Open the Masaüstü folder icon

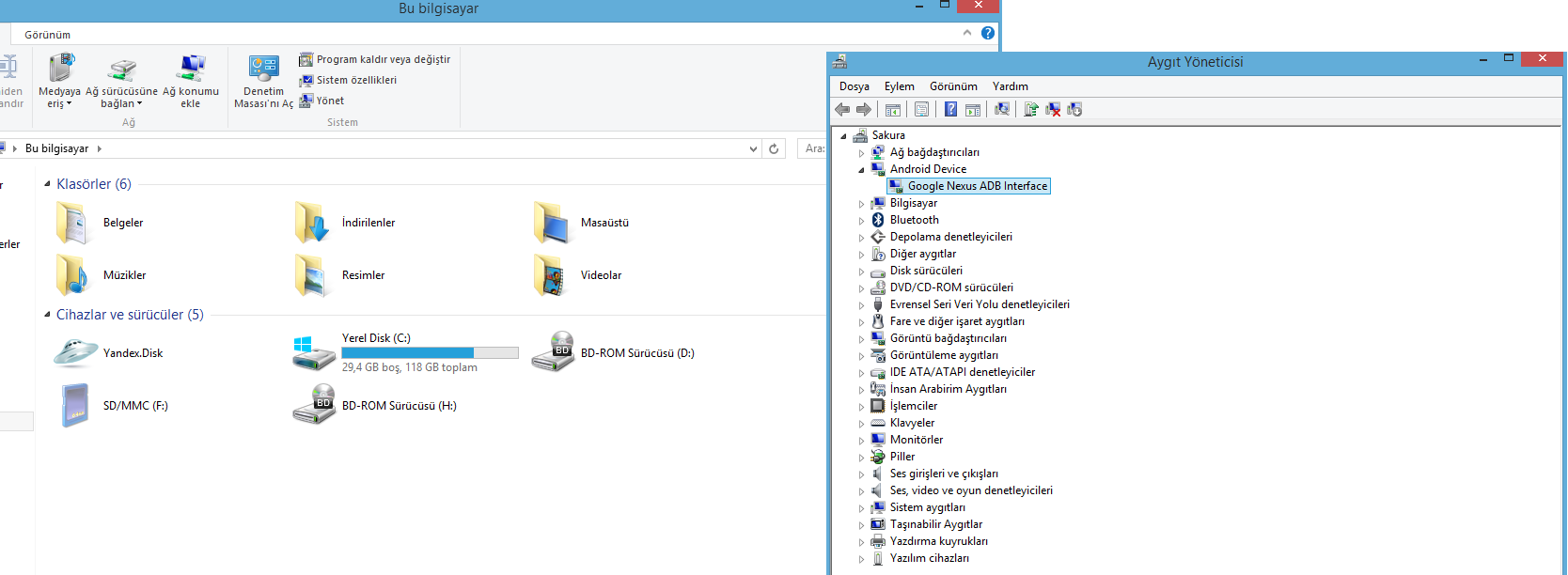point(551,223)
